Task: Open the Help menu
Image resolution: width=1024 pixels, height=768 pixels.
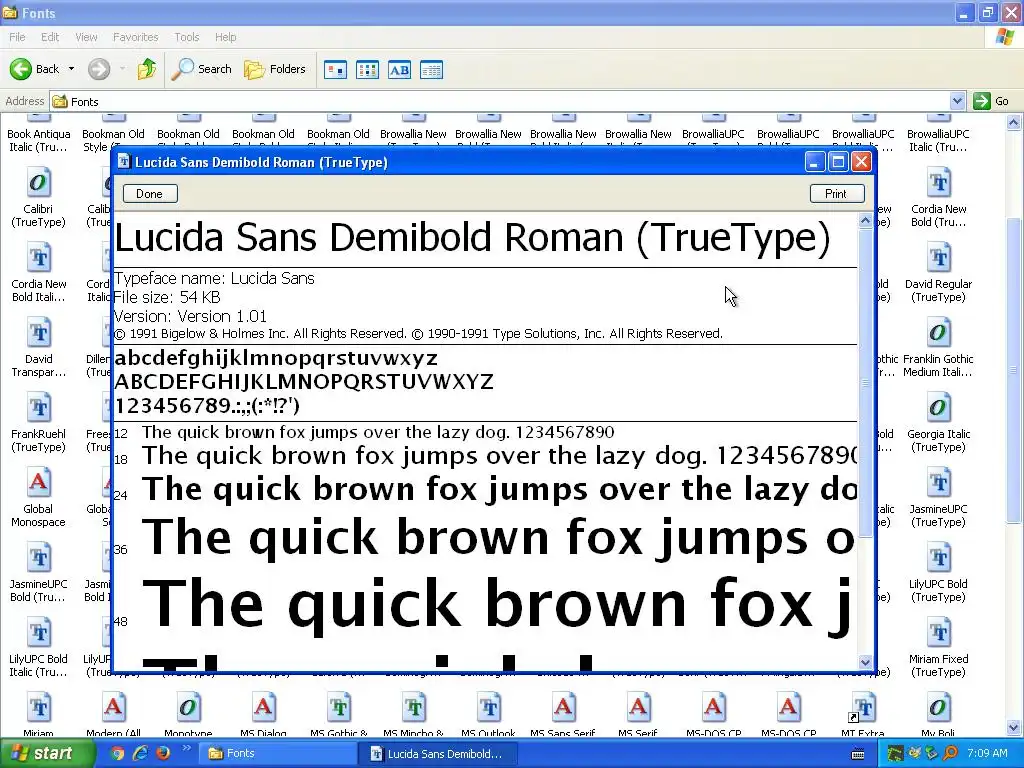Action: (226, 37)
